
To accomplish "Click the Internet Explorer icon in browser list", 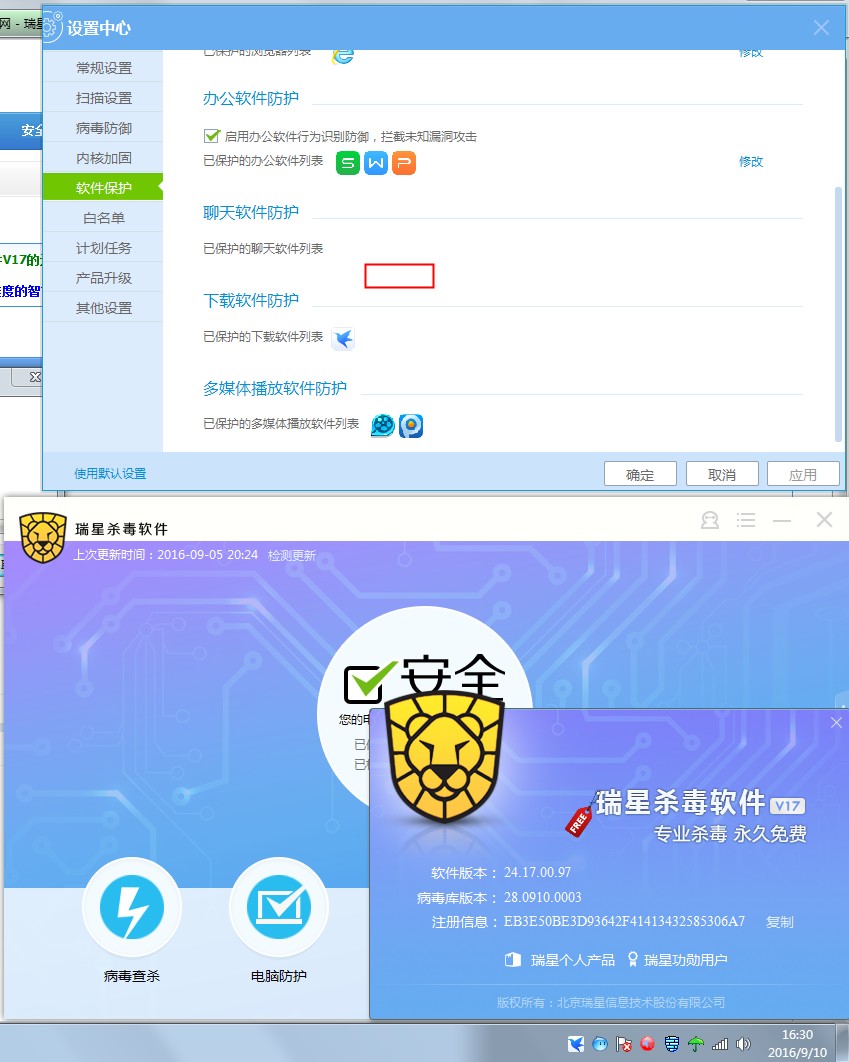I will 343,56.
